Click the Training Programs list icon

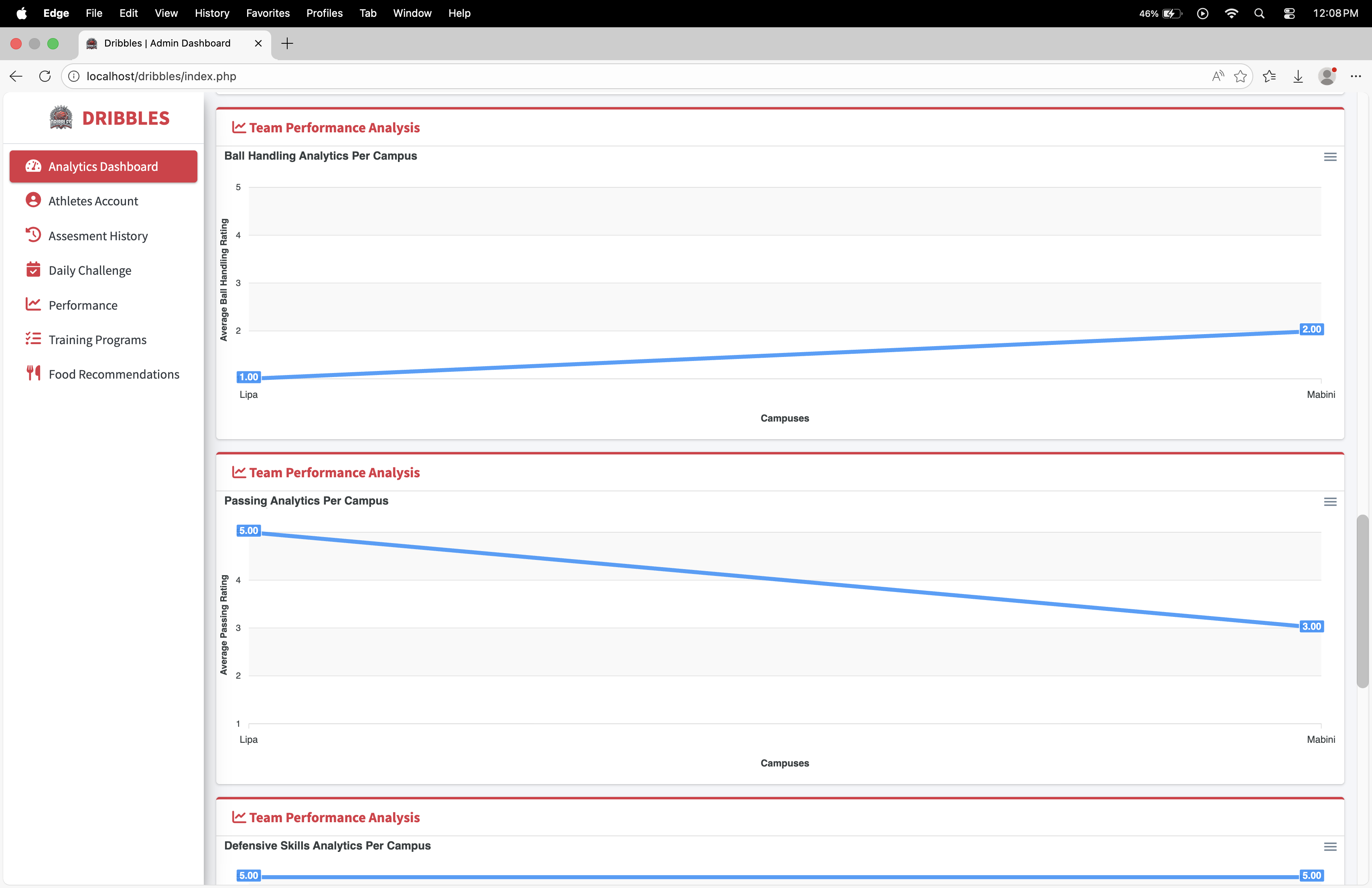pyautogui.click(x=33, y=339)
